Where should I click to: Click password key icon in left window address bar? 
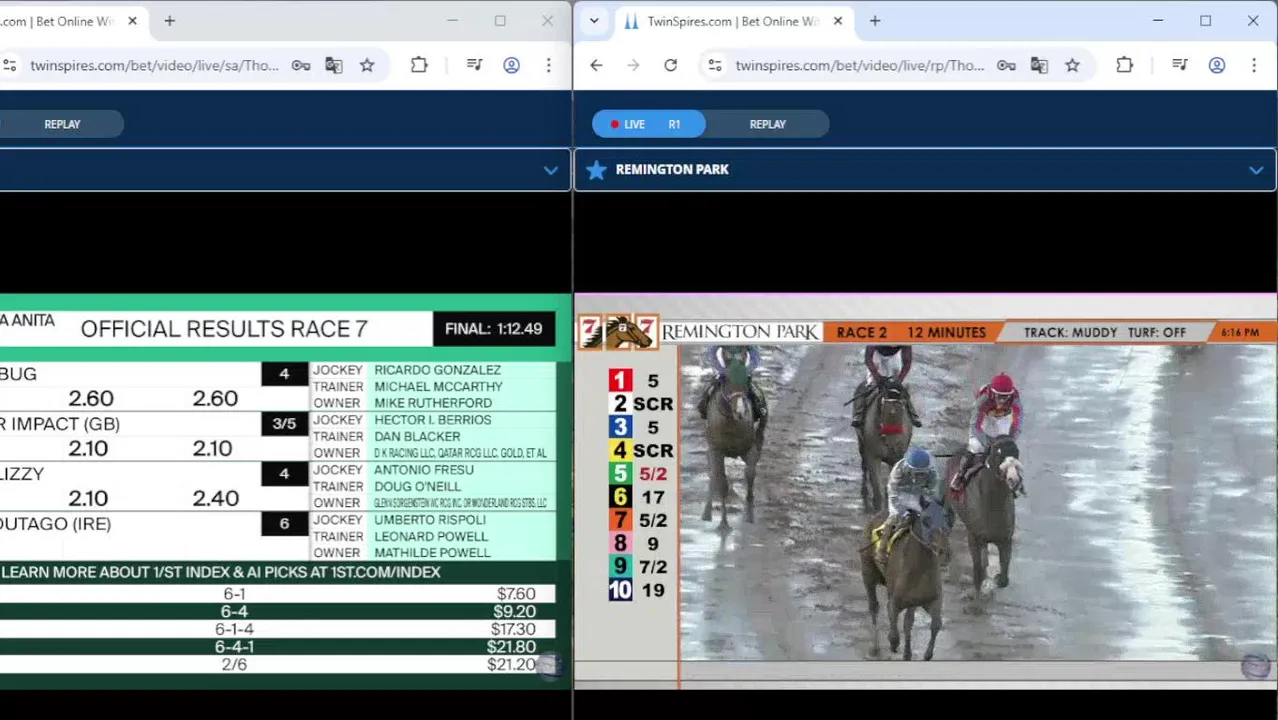(300, 65)
